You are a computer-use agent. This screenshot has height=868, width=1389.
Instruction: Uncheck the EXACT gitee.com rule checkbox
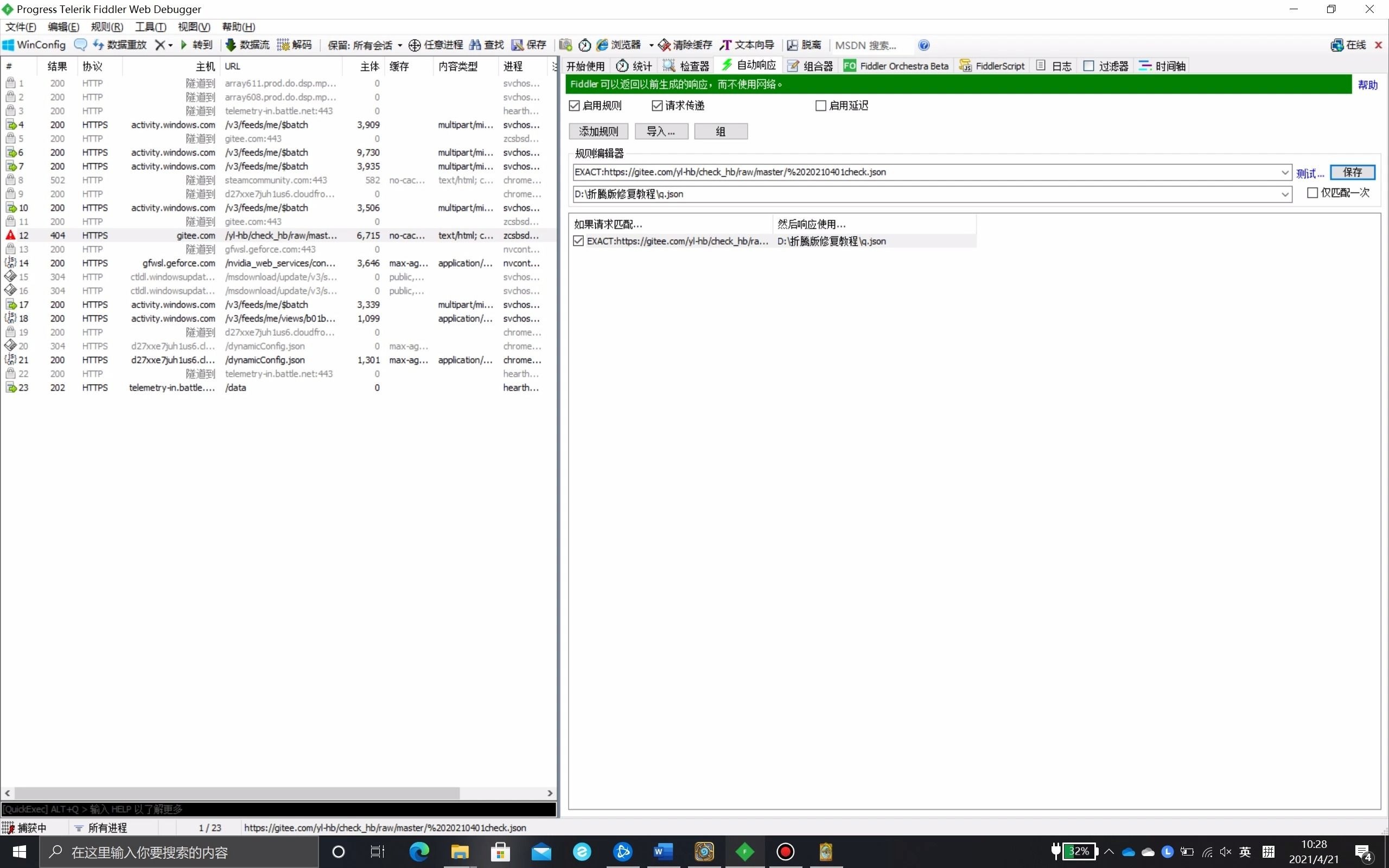tap(578, 241)
